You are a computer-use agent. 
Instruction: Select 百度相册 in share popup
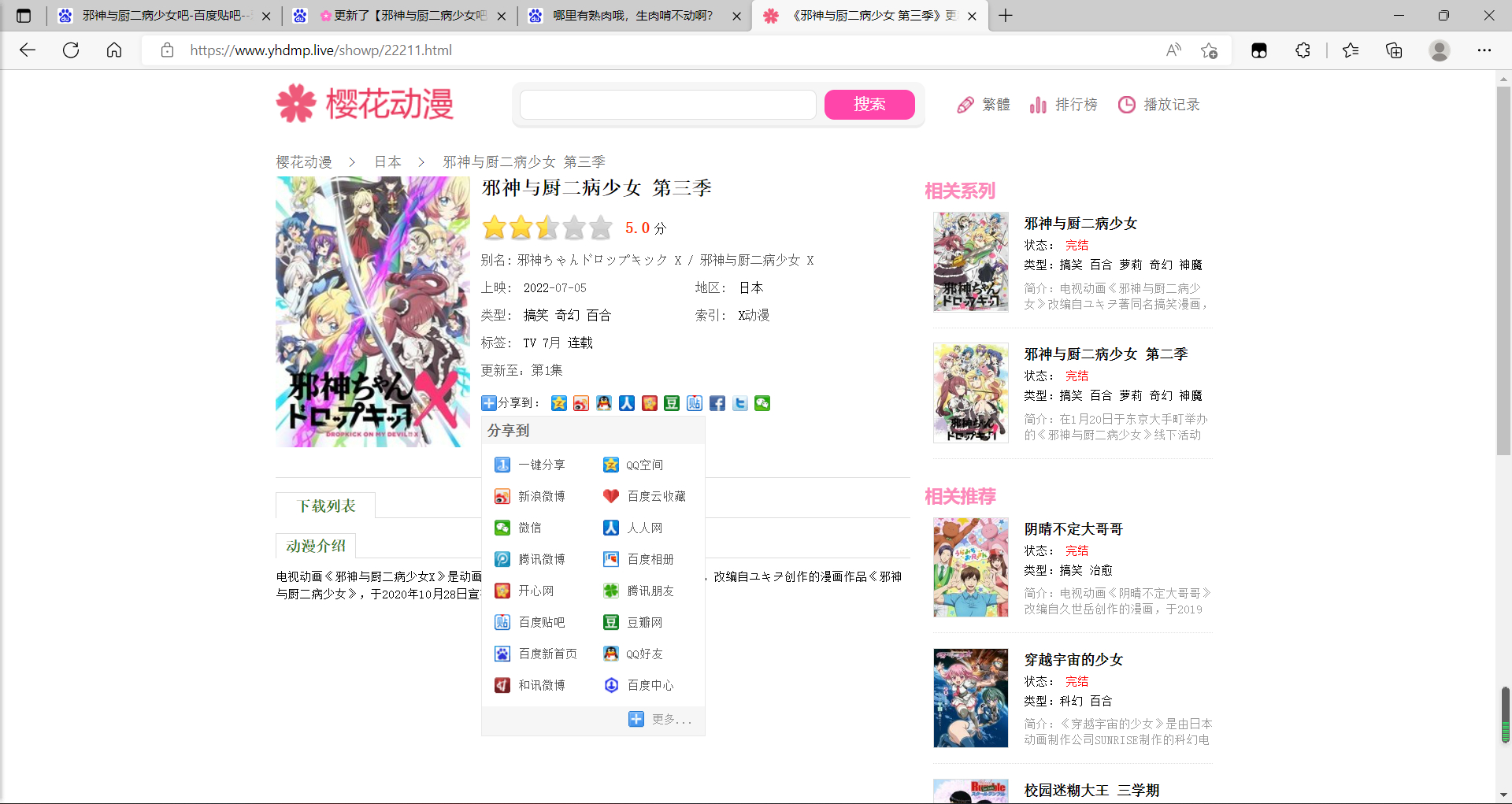pos(639,559)
